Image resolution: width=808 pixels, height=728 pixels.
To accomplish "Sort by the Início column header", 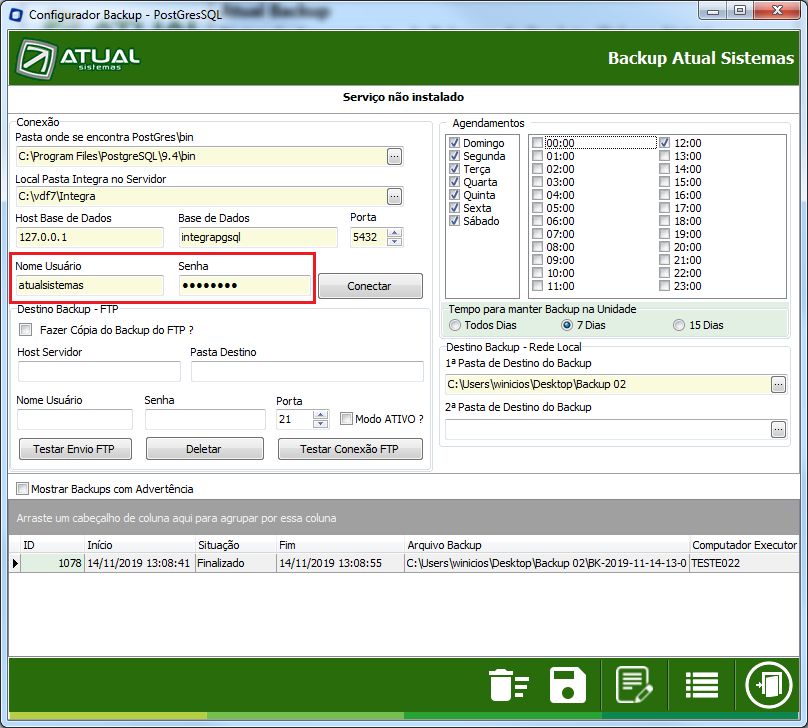I will coord(140,545).
